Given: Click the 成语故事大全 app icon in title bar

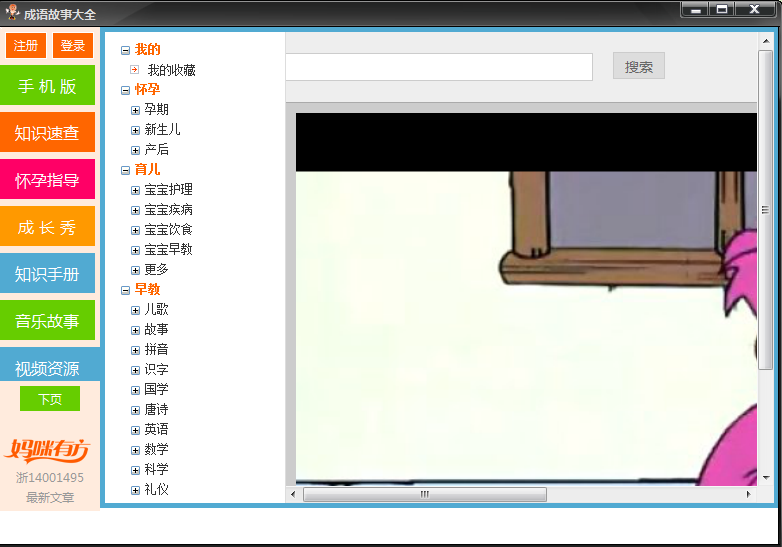Looking at the screenshot, I should click(x=11, y=12).
